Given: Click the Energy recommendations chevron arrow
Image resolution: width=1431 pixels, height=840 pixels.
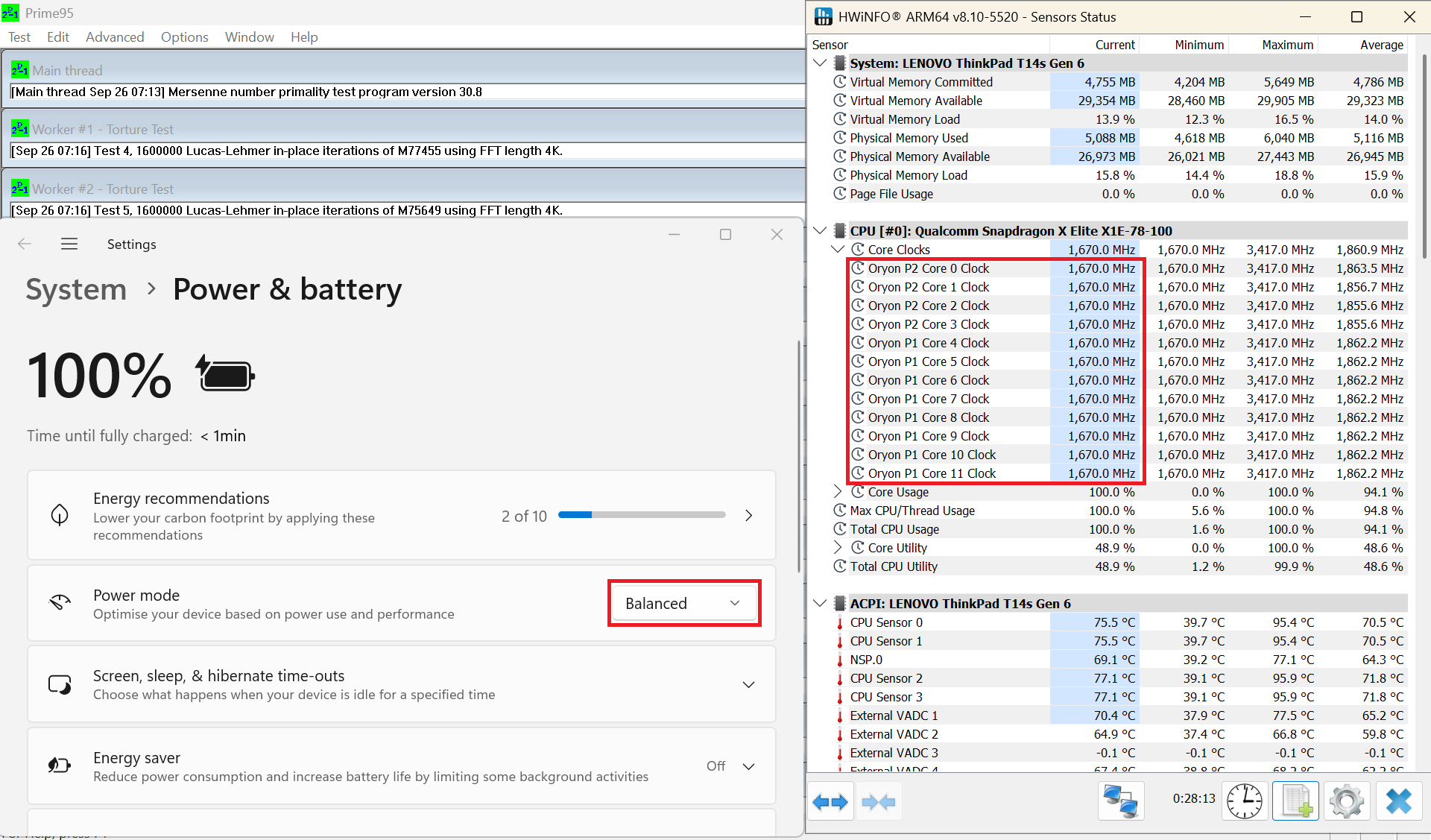Looking at the screenshot, I should click(x=749, y=515).
